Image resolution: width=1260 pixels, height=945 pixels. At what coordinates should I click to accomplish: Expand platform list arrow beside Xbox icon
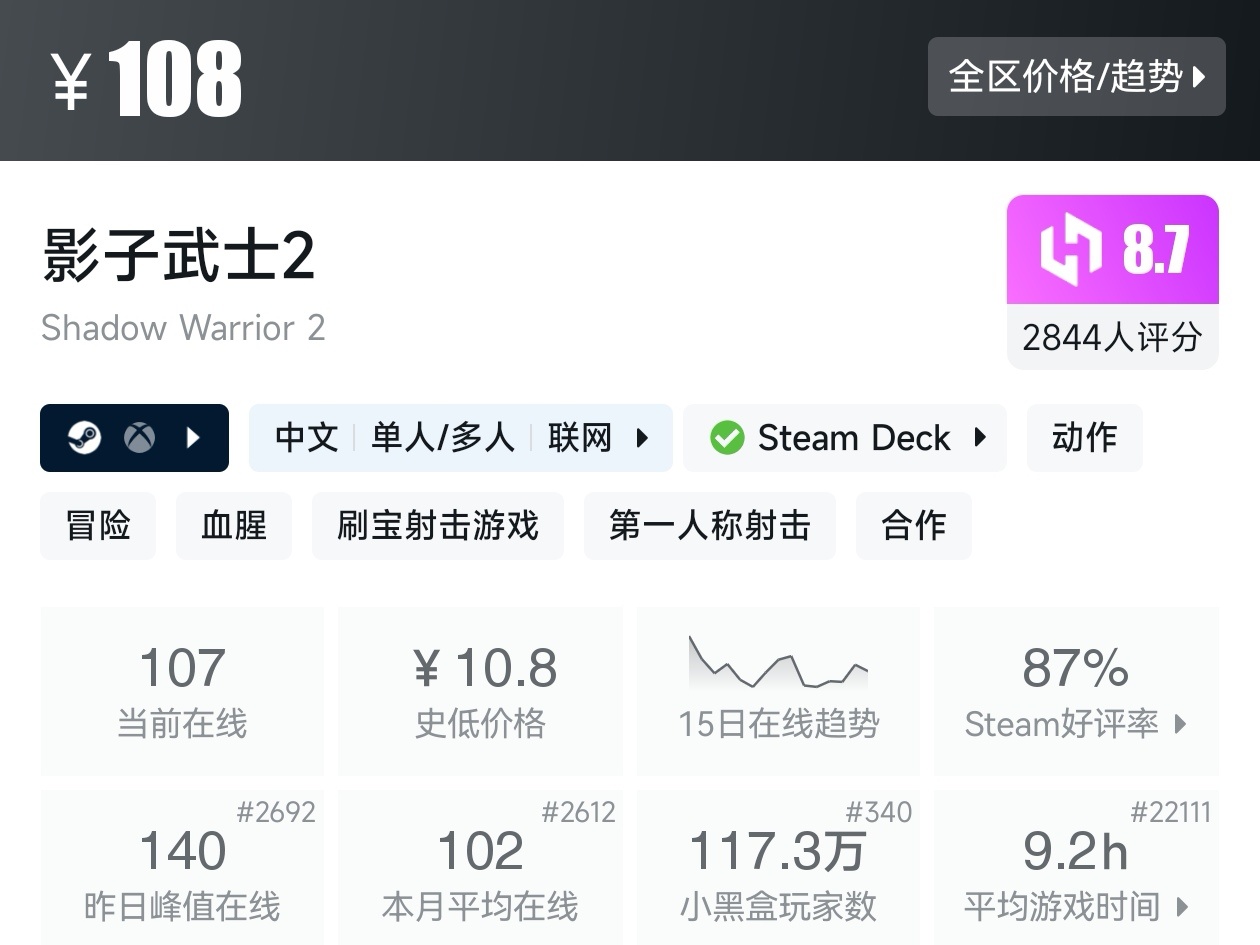(195, 437)
